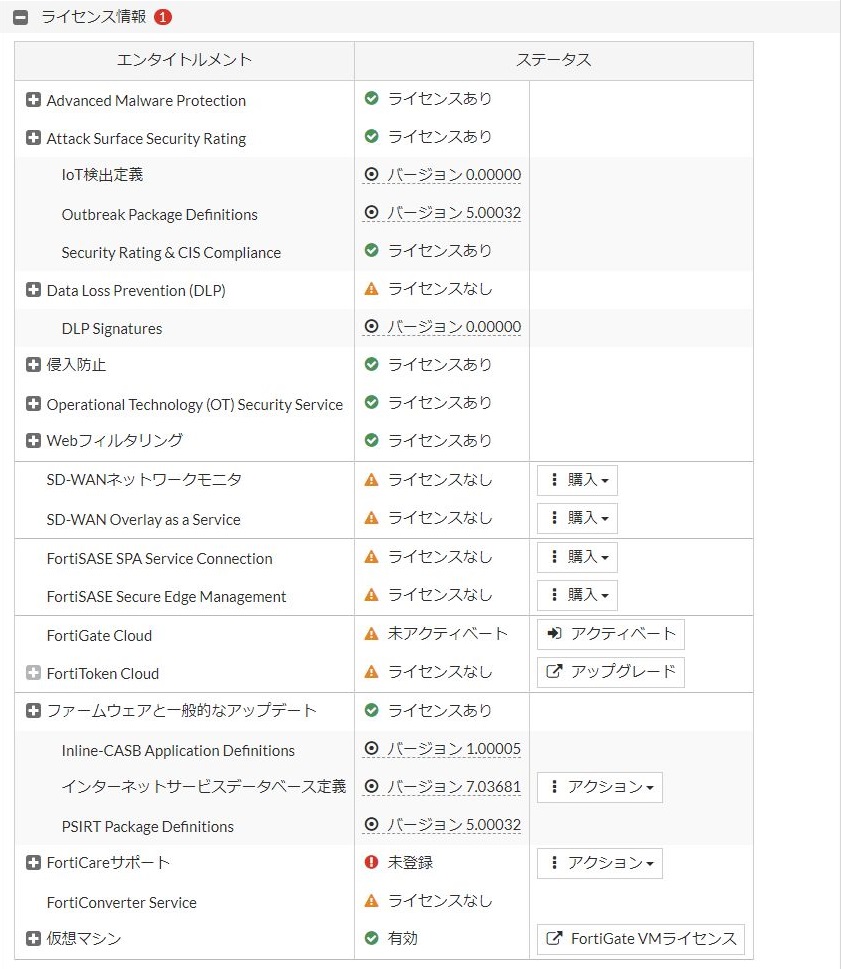Collapse the ライセンス情報 section

click(20, 17)
